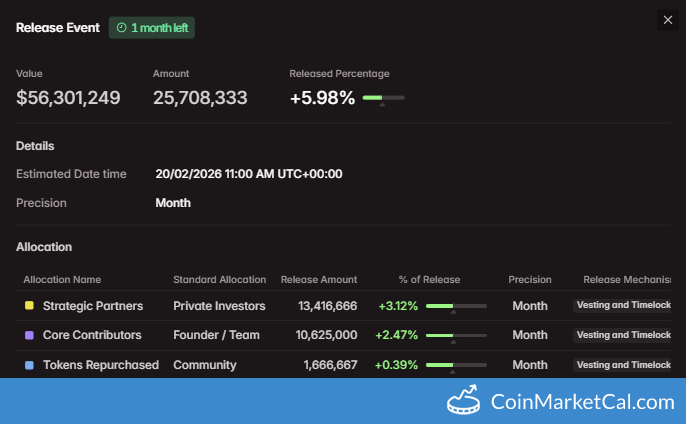The image size is (686, 424).
Task: Open the Tokens Repurchased allocation row
Action: click(x=101, y=365)
